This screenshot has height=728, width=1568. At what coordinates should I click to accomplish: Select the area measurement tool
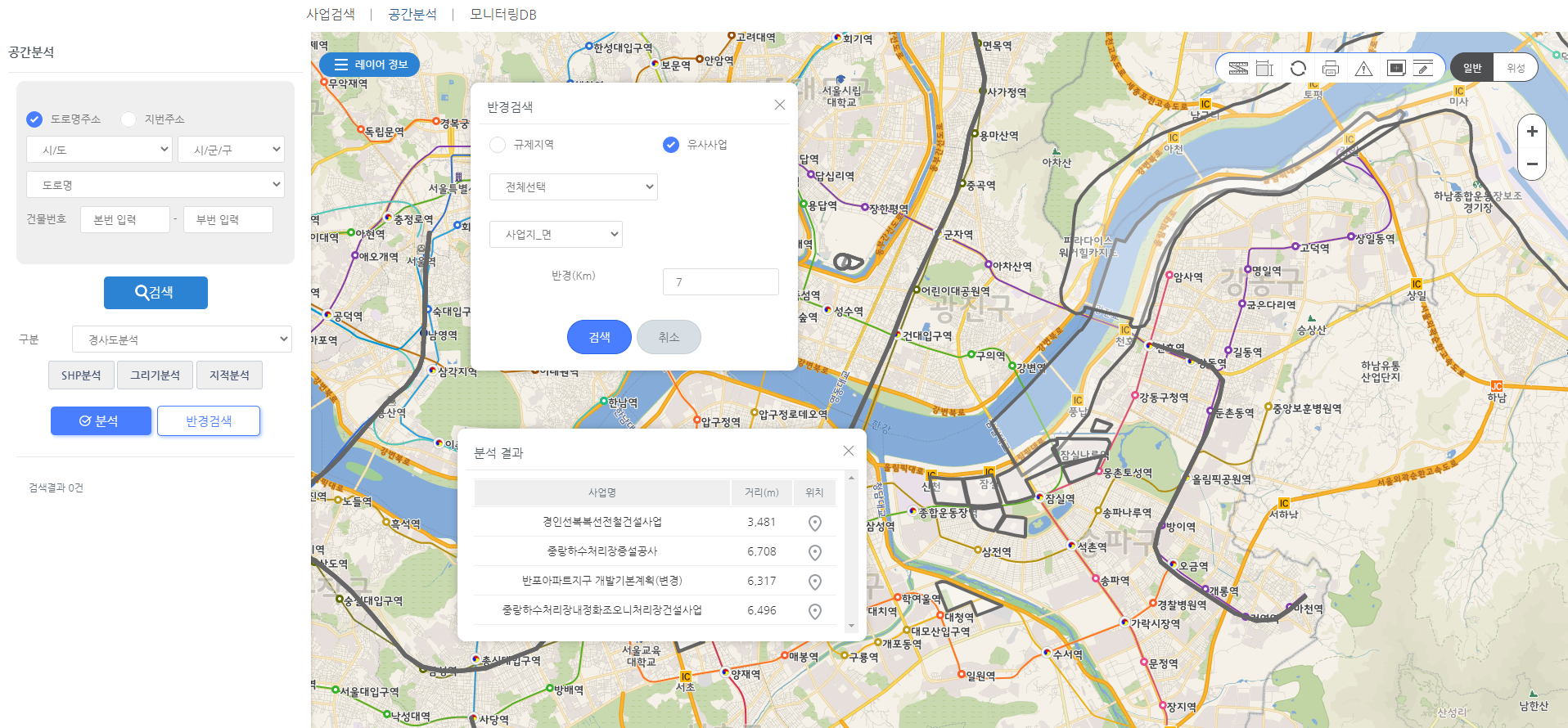1265,68
